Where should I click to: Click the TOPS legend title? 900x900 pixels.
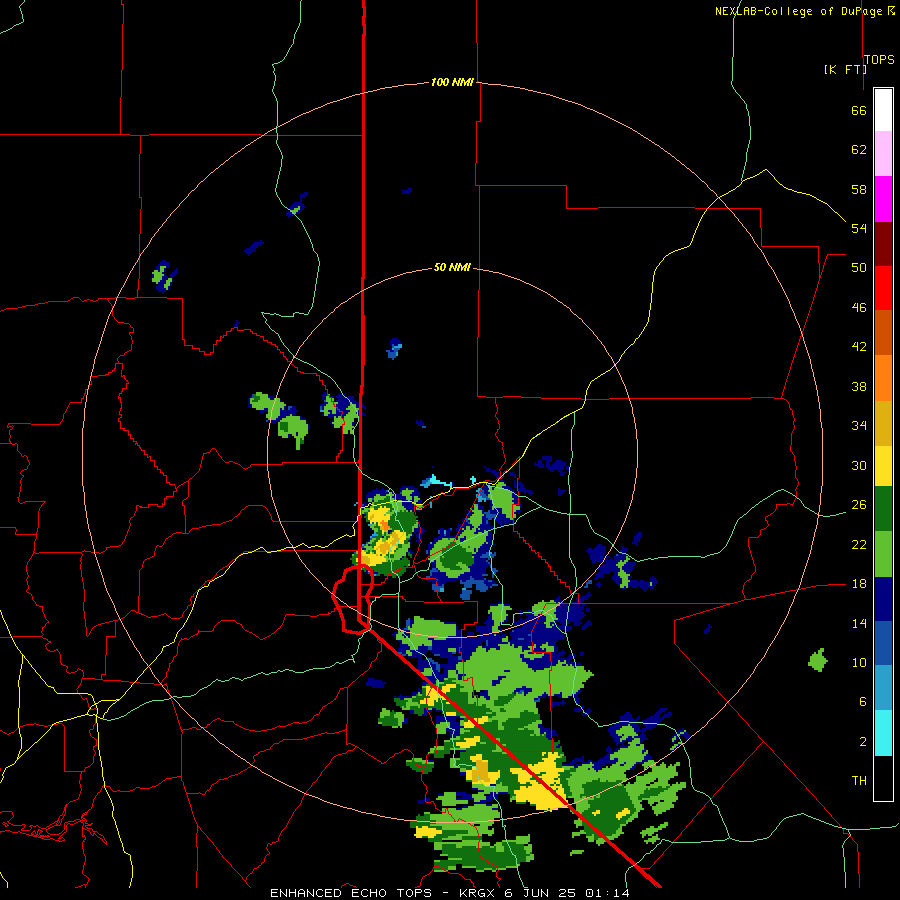tap(879, 59)
